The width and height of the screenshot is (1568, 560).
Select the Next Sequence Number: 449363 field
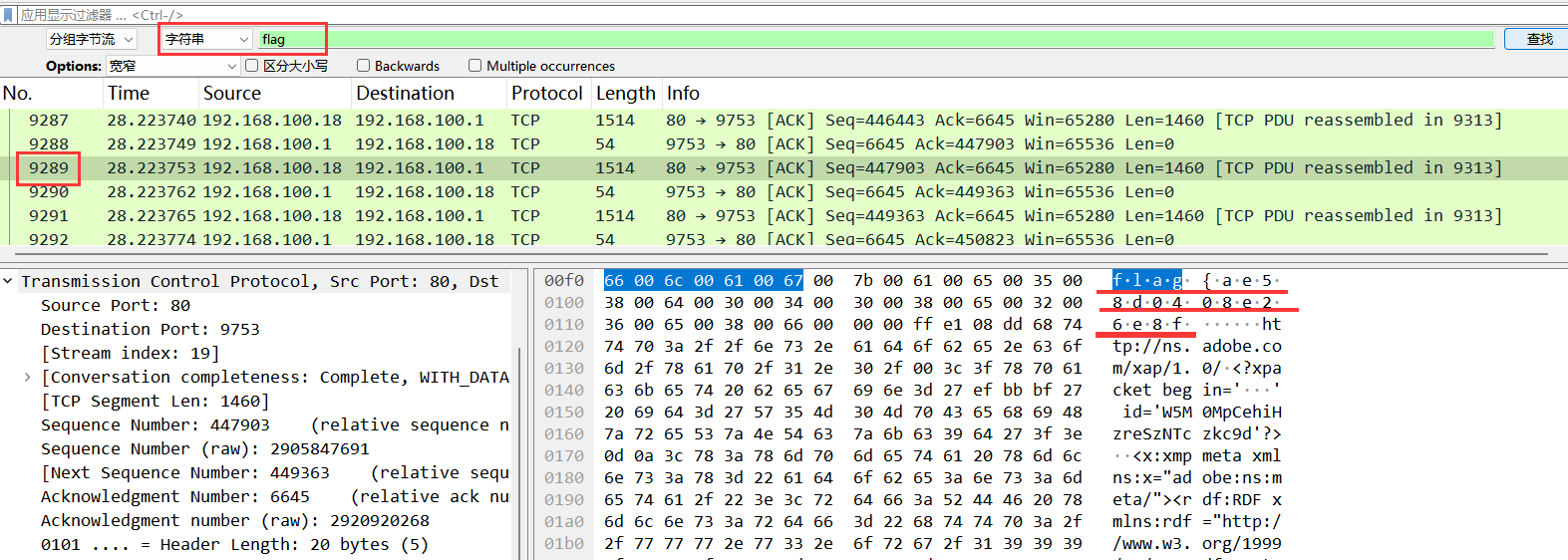[x=274, y=473]
